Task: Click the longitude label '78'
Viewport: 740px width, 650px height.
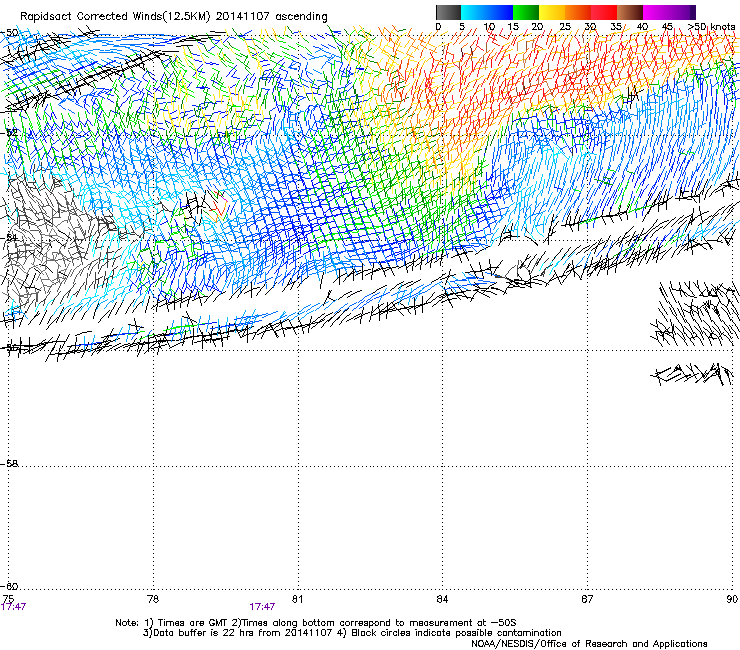Action: pyautogui.click(x=153, y=599)
